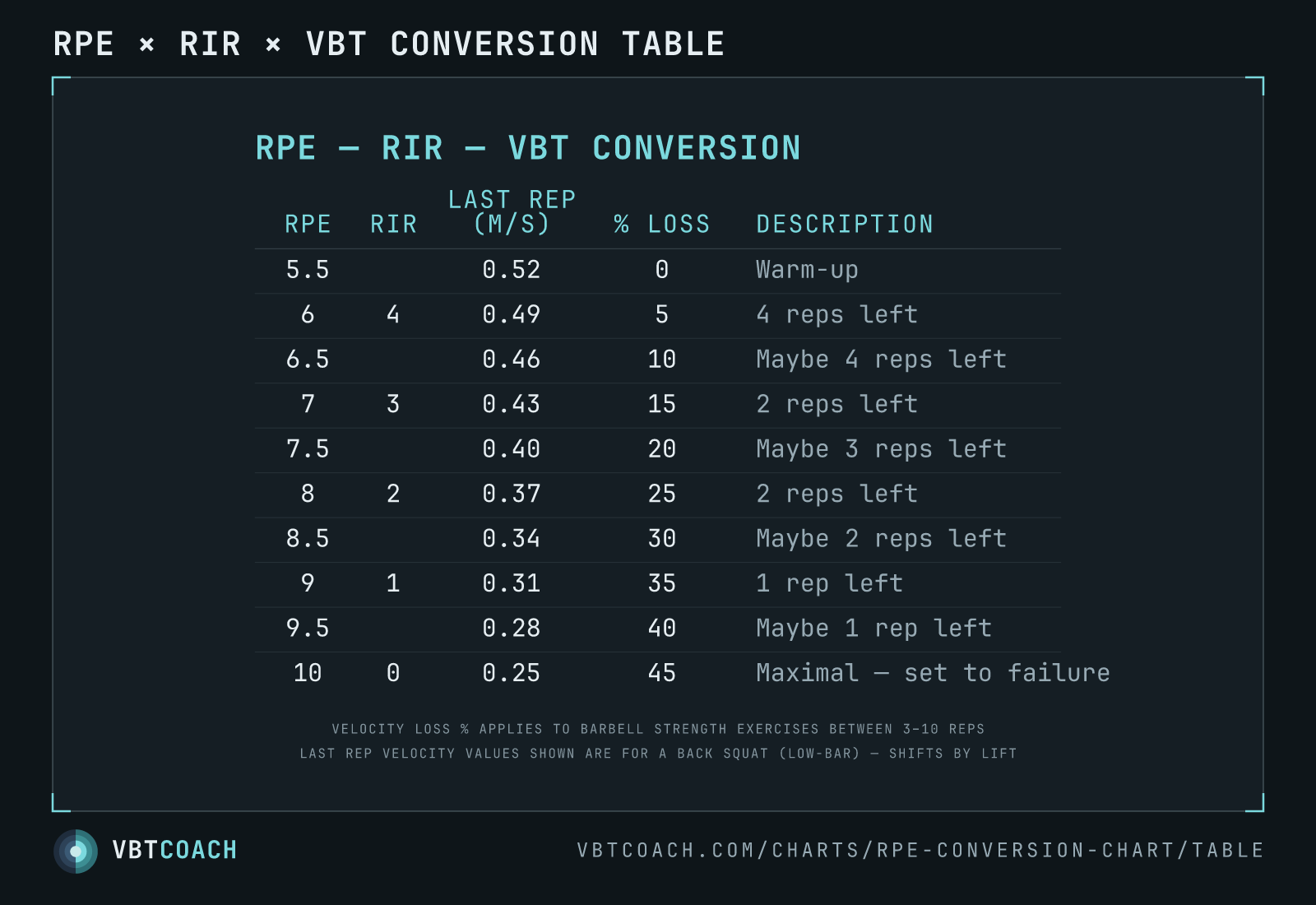Select the page title 'RPE × RIR × VBT CONVERSION TABLE'
This screenshot has width=1316, height=905.
point(389,44)
